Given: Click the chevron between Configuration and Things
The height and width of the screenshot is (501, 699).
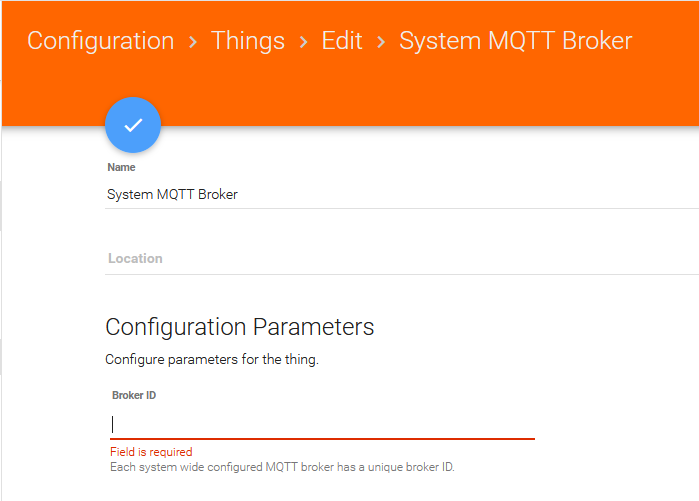Looking at the screenshot, I should click(193, 42).
